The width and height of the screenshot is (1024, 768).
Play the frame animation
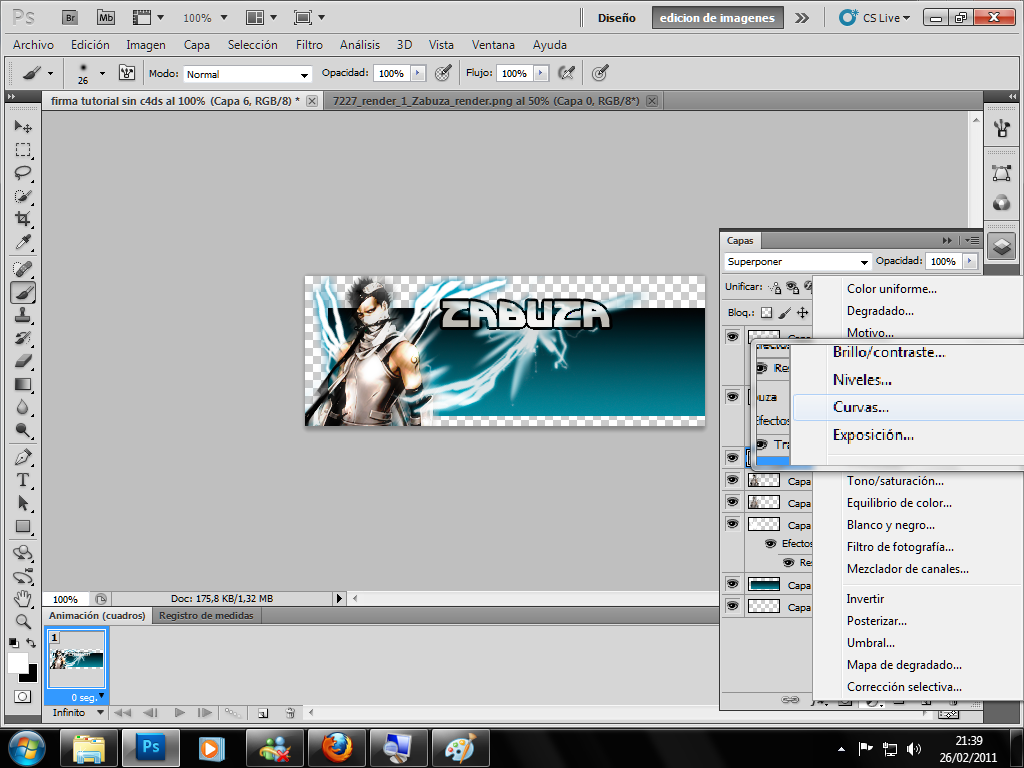[179, 712]
